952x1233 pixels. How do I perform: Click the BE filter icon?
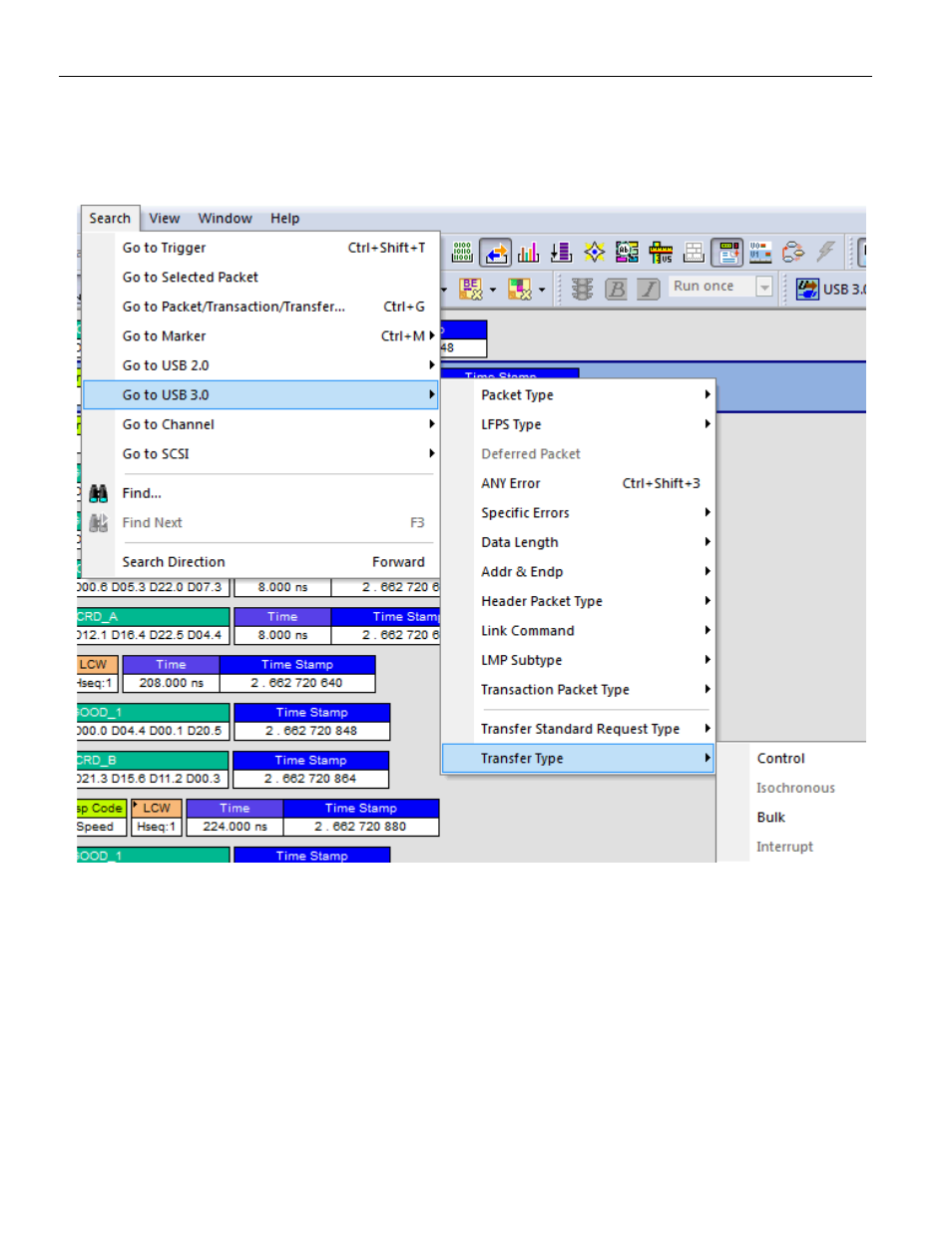tap(470, 289)
